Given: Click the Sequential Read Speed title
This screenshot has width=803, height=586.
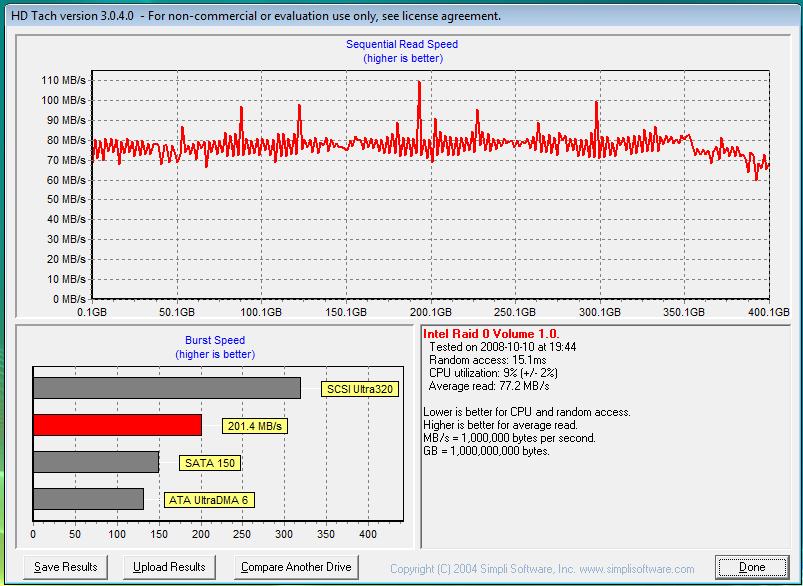Looking at the screenshot, I should 402,44.
